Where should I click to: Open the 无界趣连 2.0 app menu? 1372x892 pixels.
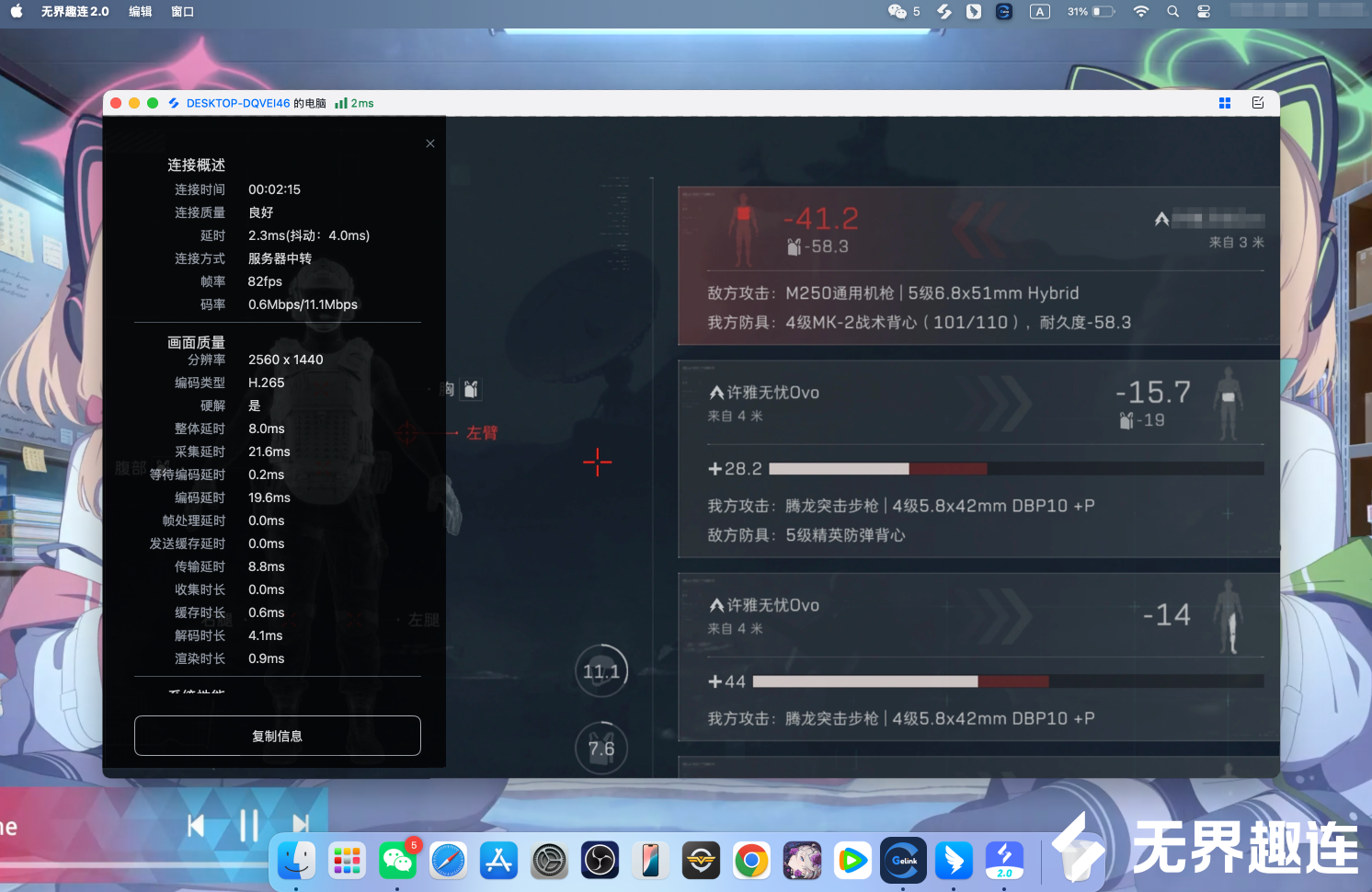[x=75, y=12]
